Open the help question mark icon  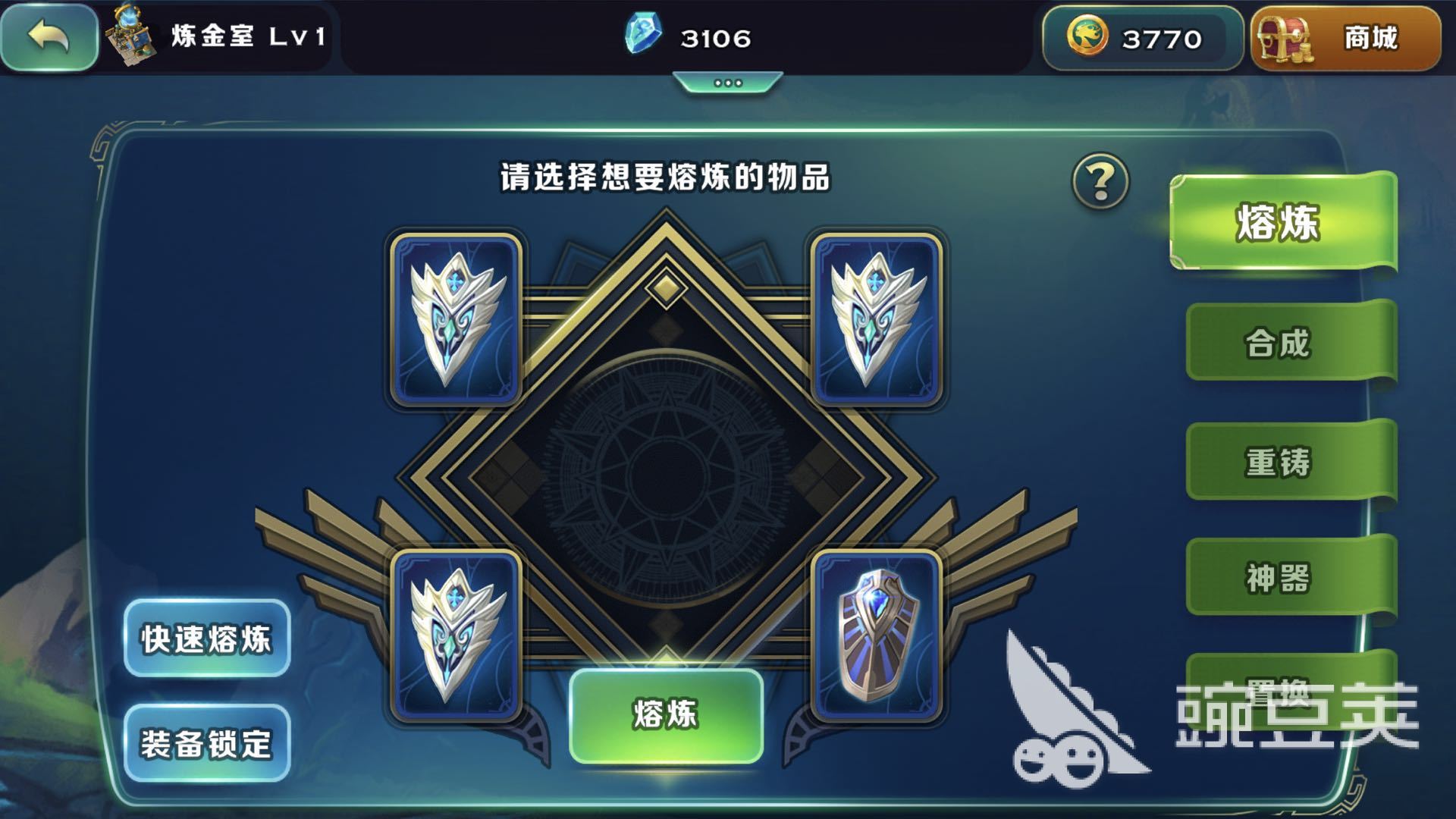coord(1100,181)
